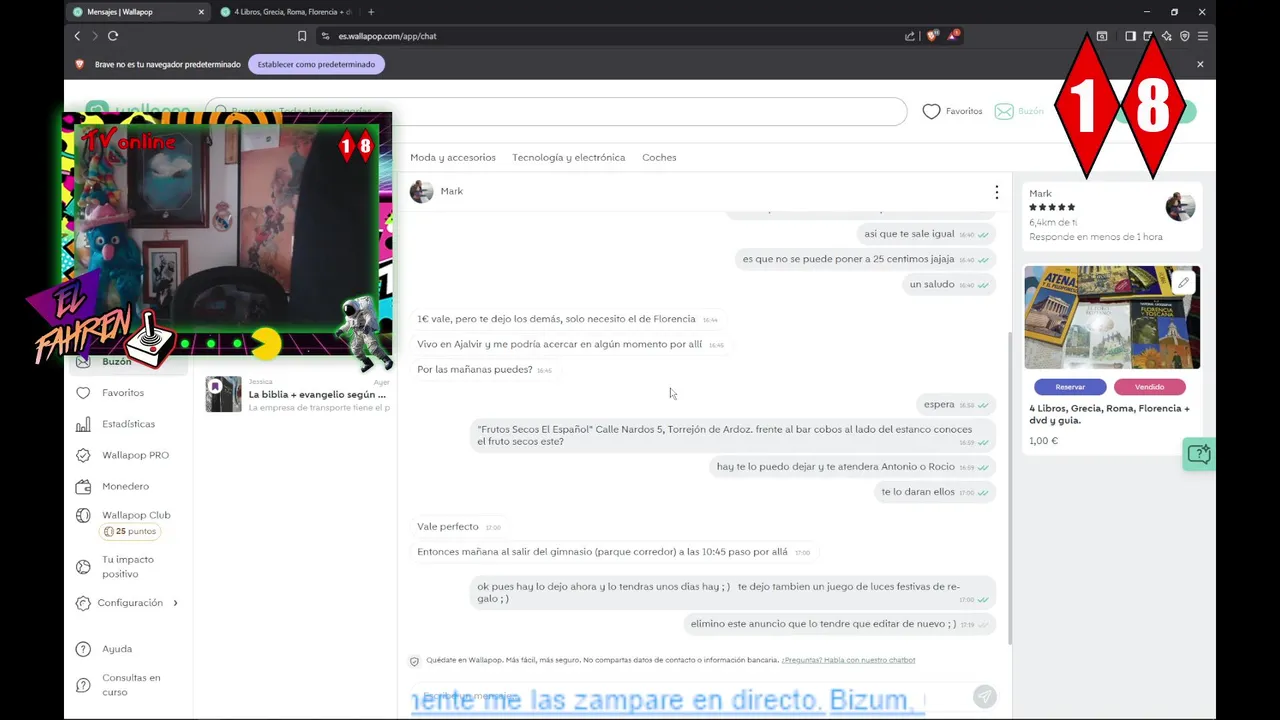Open the Brave Shields lion icon
1280x720 pixels.
tap(932, 36)
